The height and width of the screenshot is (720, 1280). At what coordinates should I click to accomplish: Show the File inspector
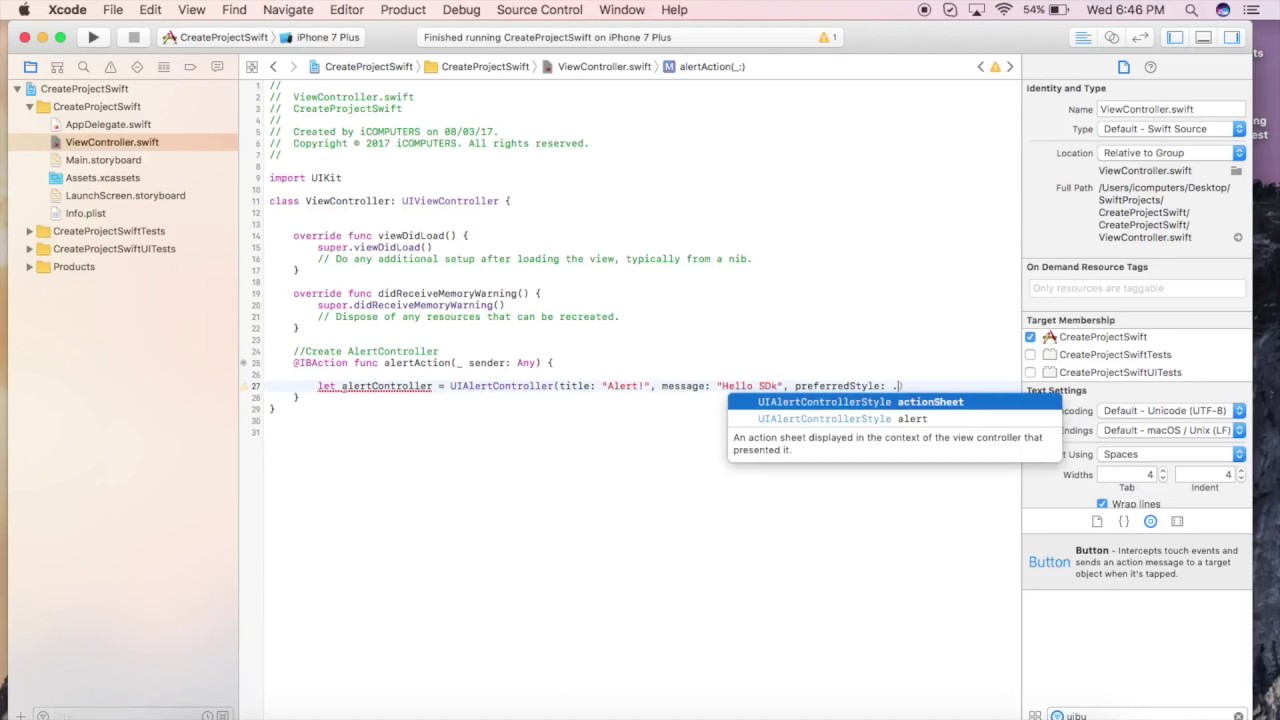click(1123, 67)
